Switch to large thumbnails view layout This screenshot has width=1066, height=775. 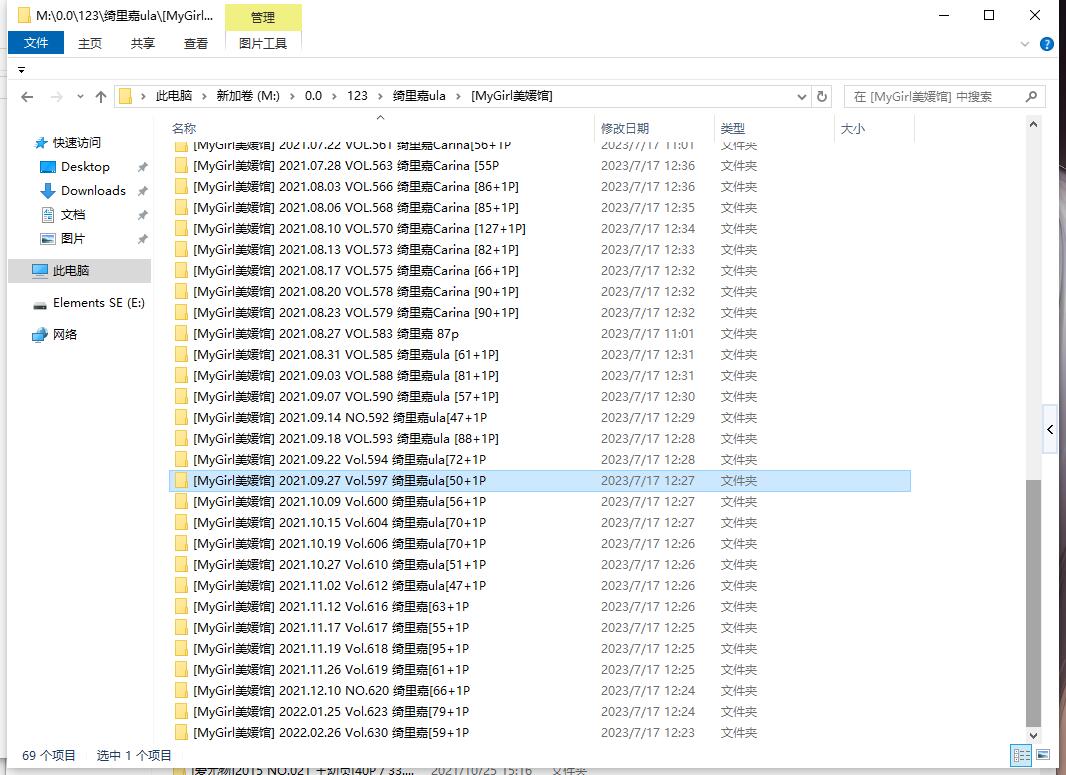pos(1043,755)
